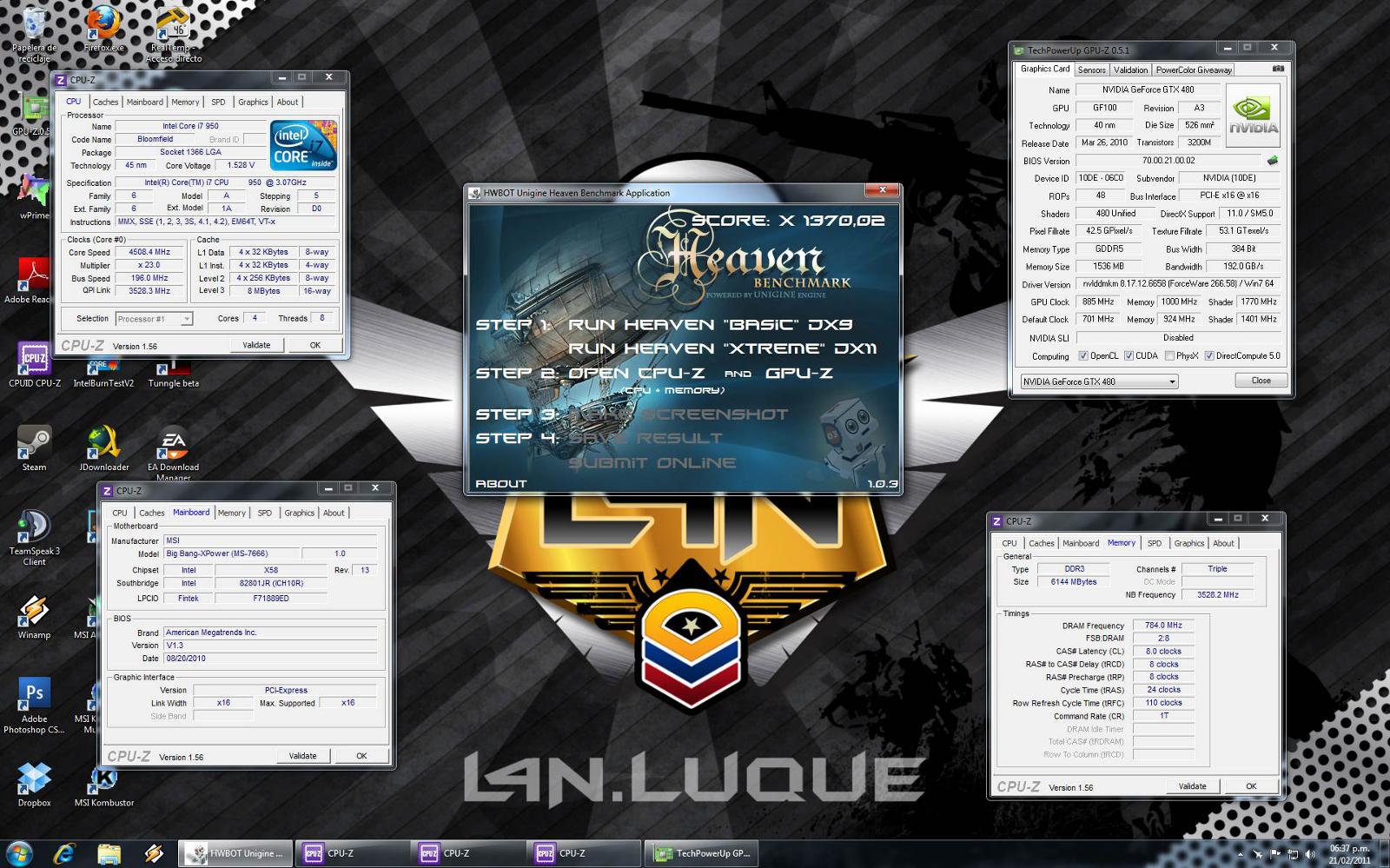
Task: Toggle the DirectCompute 5.0 checkbox
Action: click(x=1209, y=355)
